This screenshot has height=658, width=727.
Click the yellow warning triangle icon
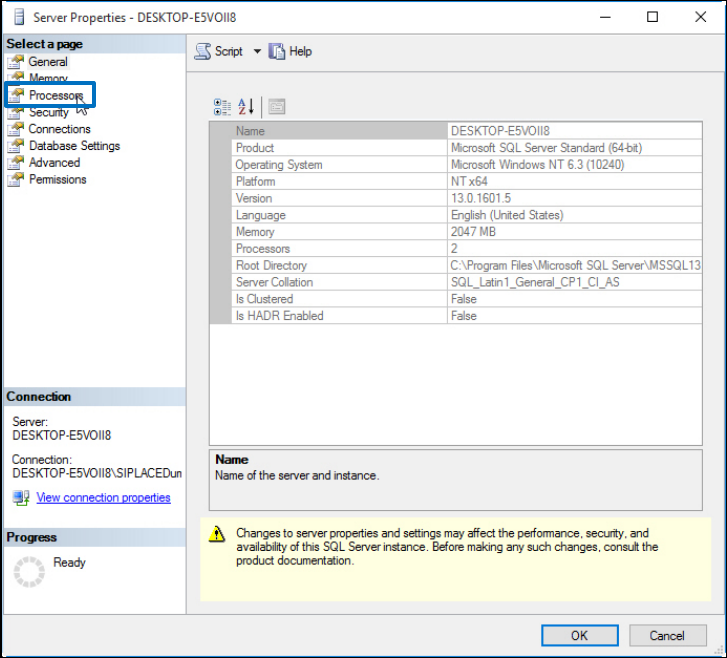tap(217, 534)
